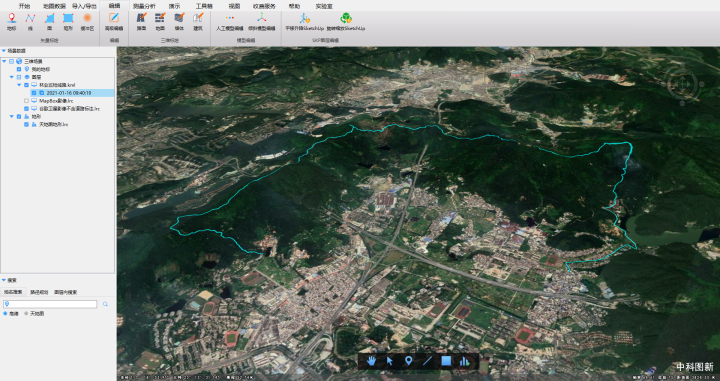Open the orange buffer zone tool
720x381 pixels.
[87, 18]
